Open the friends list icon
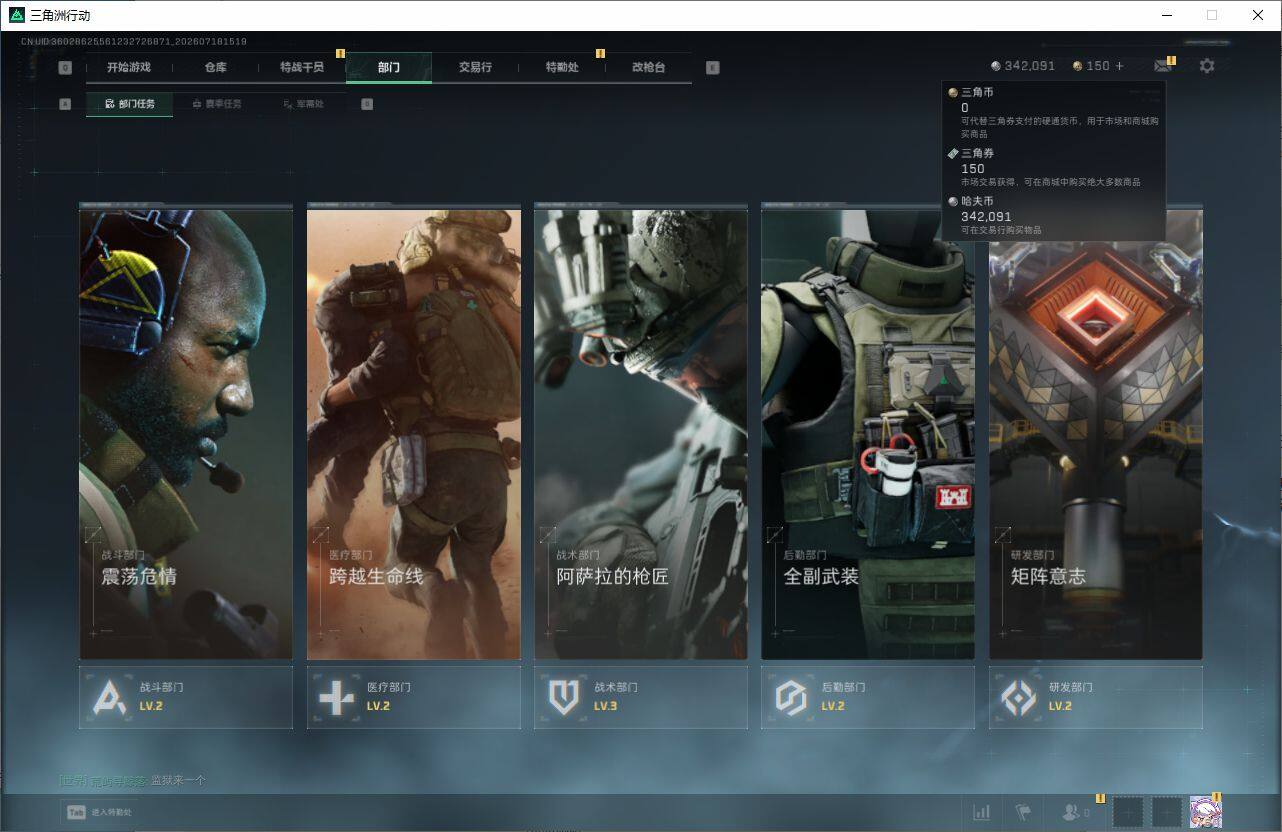The image size is (1282, 832). (1076, 812)
